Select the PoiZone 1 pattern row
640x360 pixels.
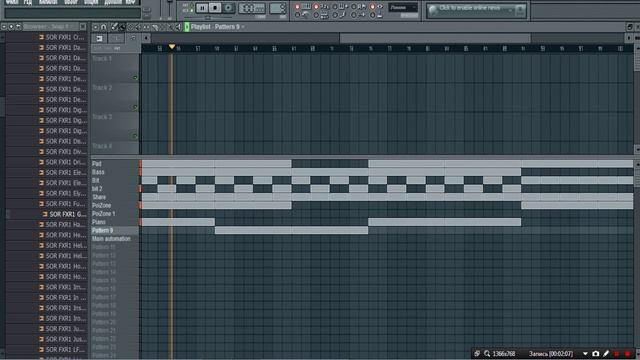pyautogui.click(x=115, y=214)
